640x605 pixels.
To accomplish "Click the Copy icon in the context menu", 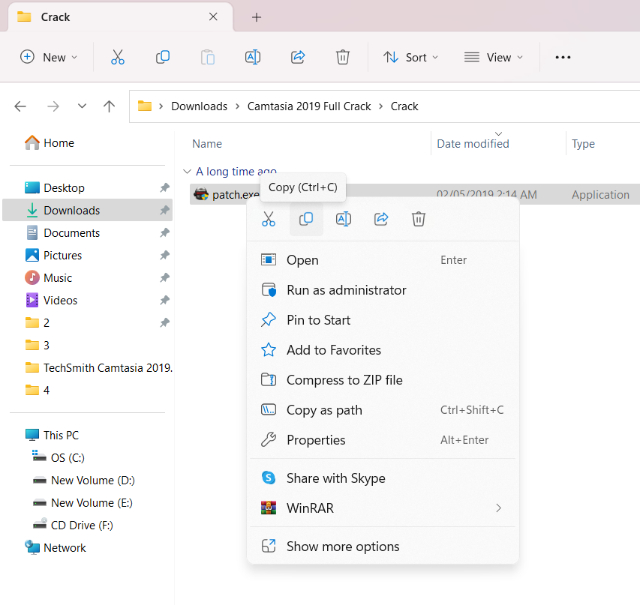I will point(306,219).
